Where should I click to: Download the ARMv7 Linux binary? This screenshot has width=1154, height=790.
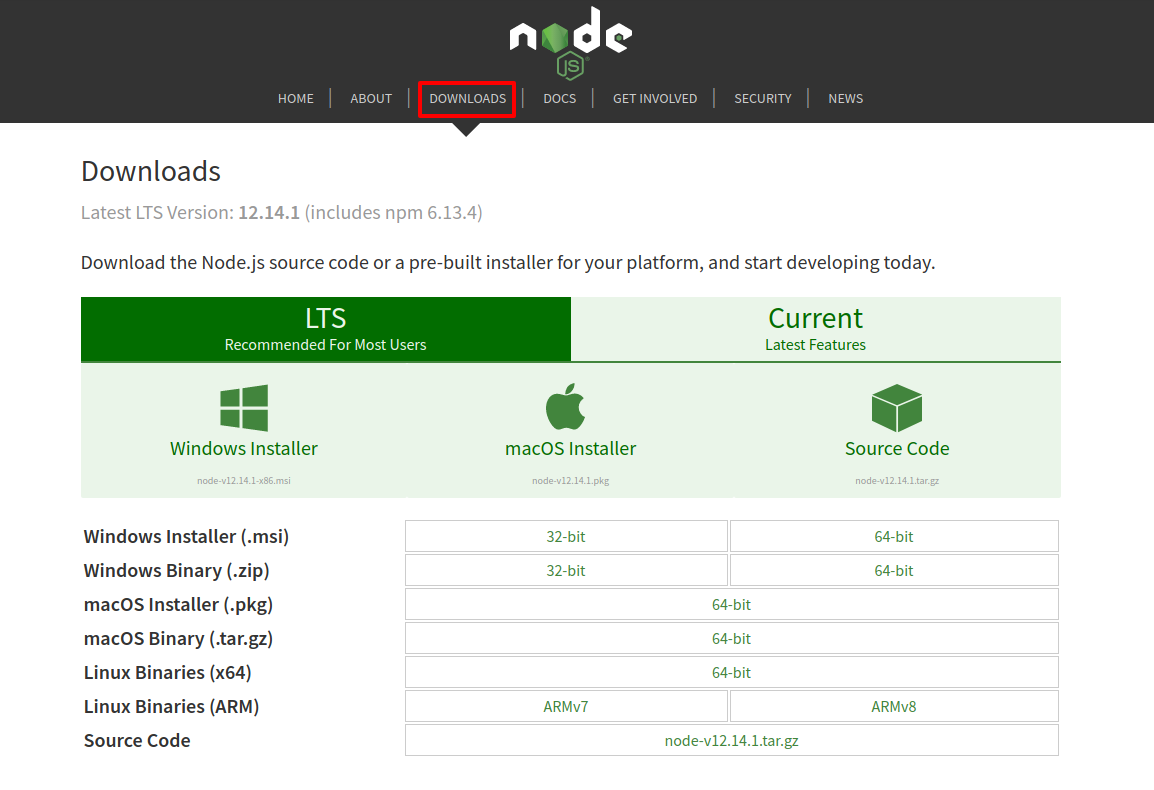point(565,706)
